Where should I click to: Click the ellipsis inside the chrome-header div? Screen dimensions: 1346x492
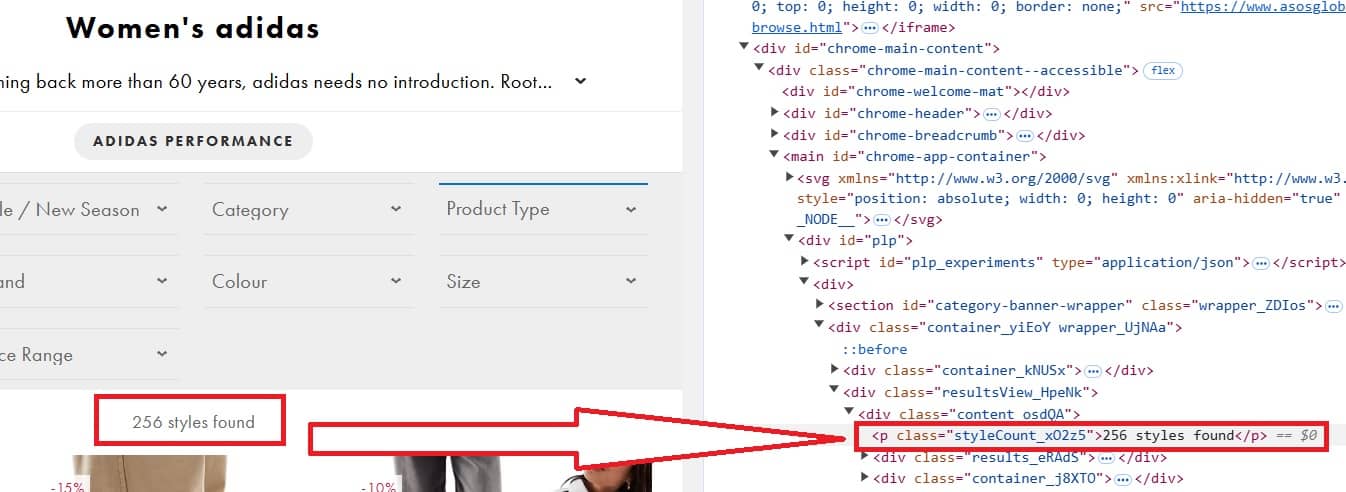point(991,114)
